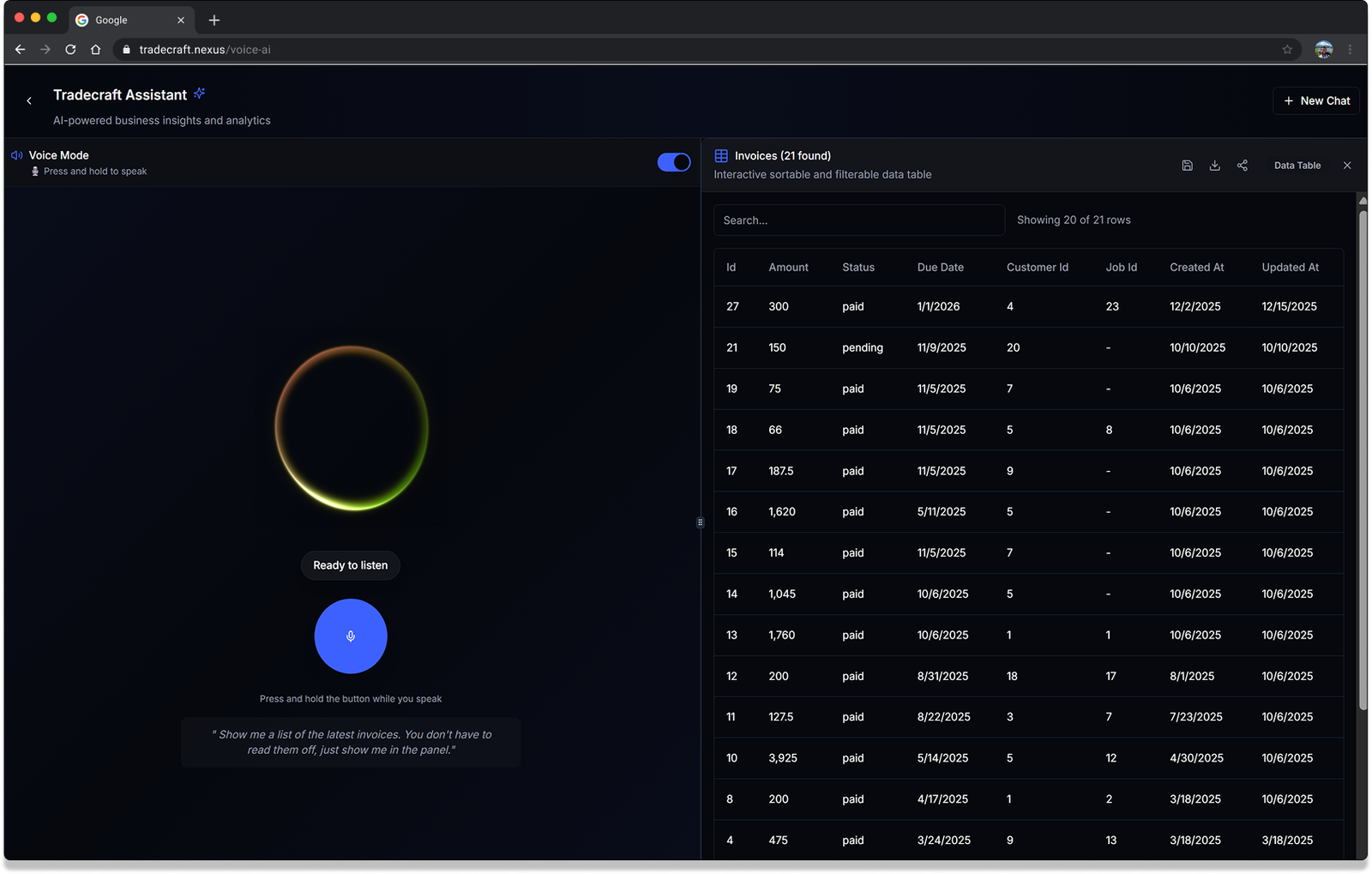The width and height of the screenshot is (1372, 874).
Task: Click the Data Table label button
Action: [1297, 166]
